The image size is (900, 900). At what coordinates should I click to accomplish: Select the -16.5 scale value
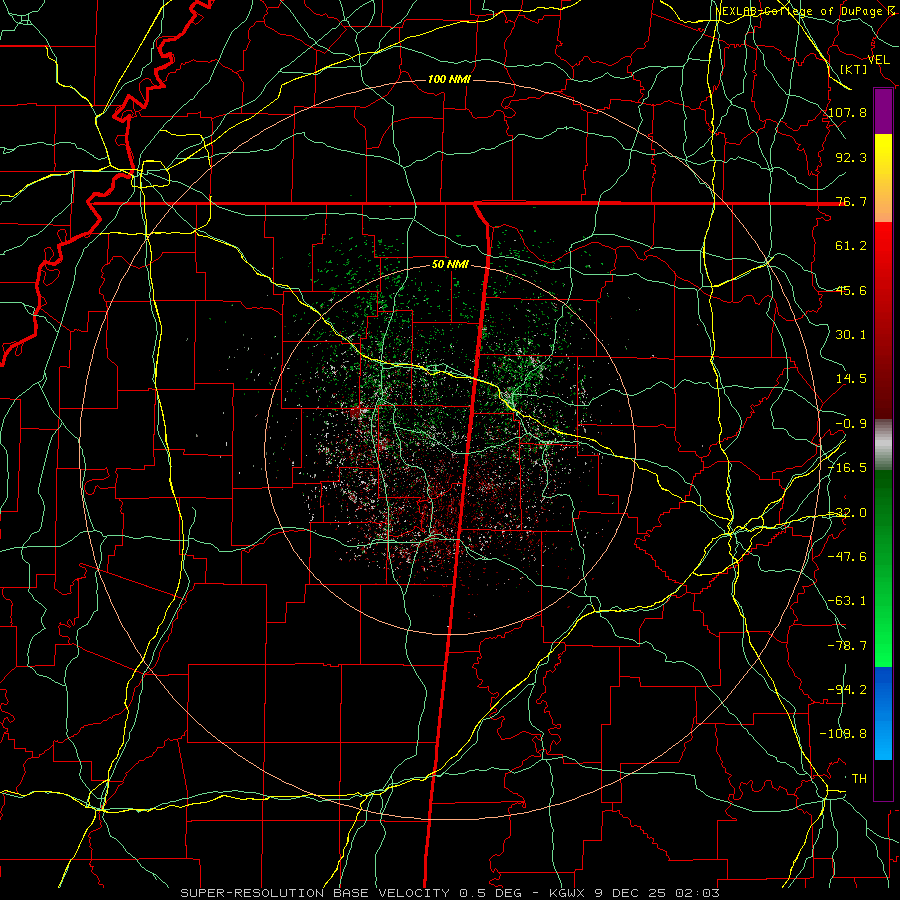point(847,468)
